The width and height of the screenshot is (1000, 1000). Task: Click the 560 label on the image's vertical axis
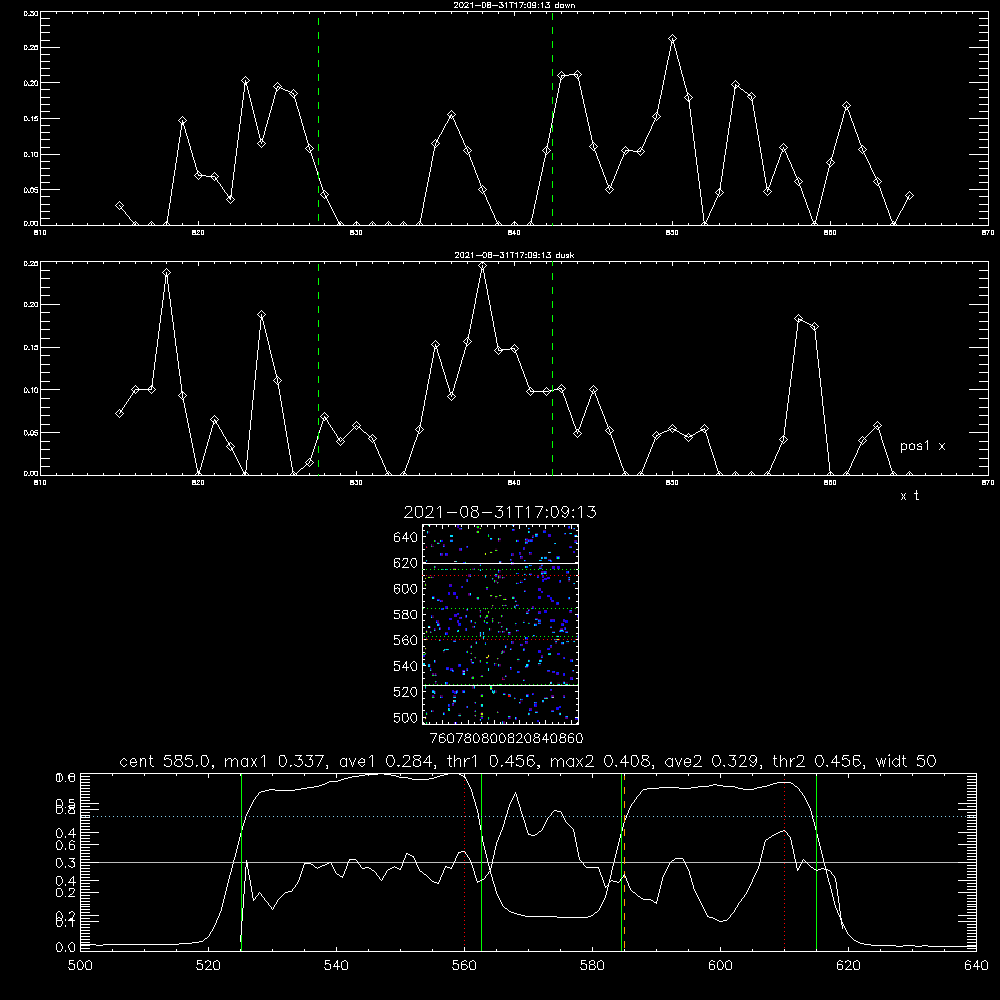click(405, 640)
